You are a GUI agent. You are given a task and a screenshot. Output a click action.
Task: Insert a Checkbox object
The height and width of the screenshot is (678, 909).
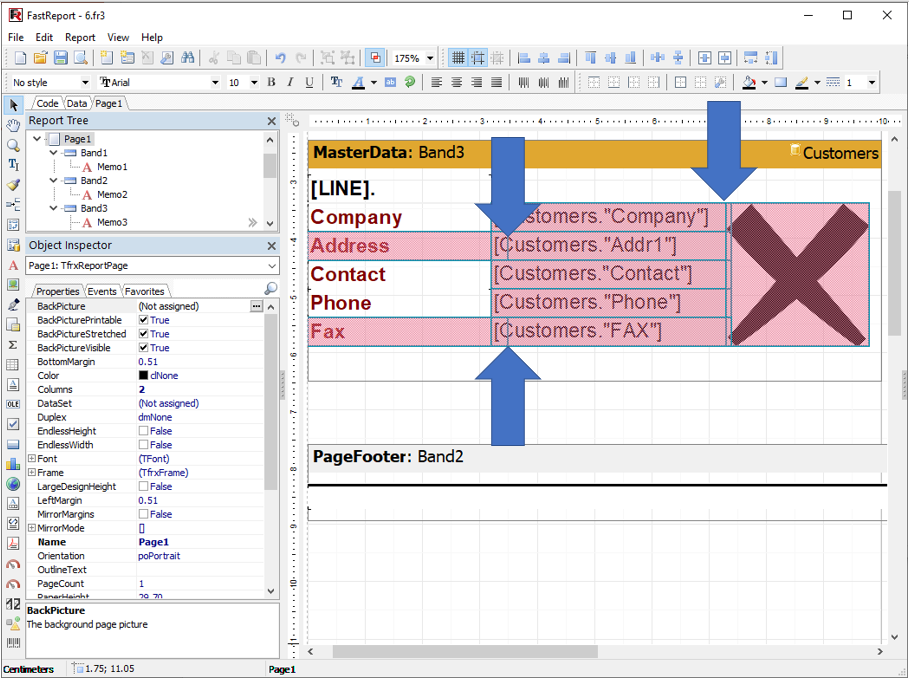13,424
